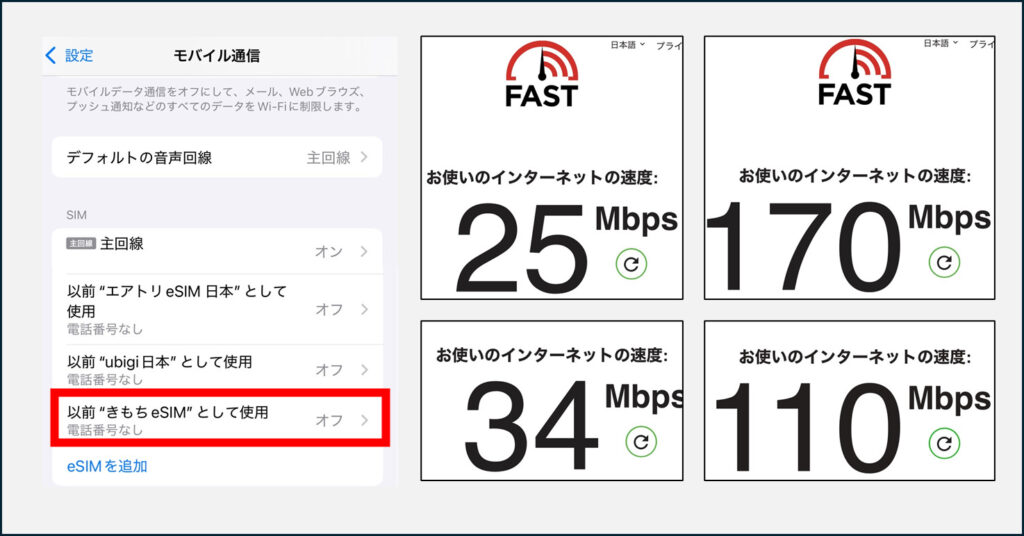
Task: Click the 34 speed result number
Action: [530, 426]
